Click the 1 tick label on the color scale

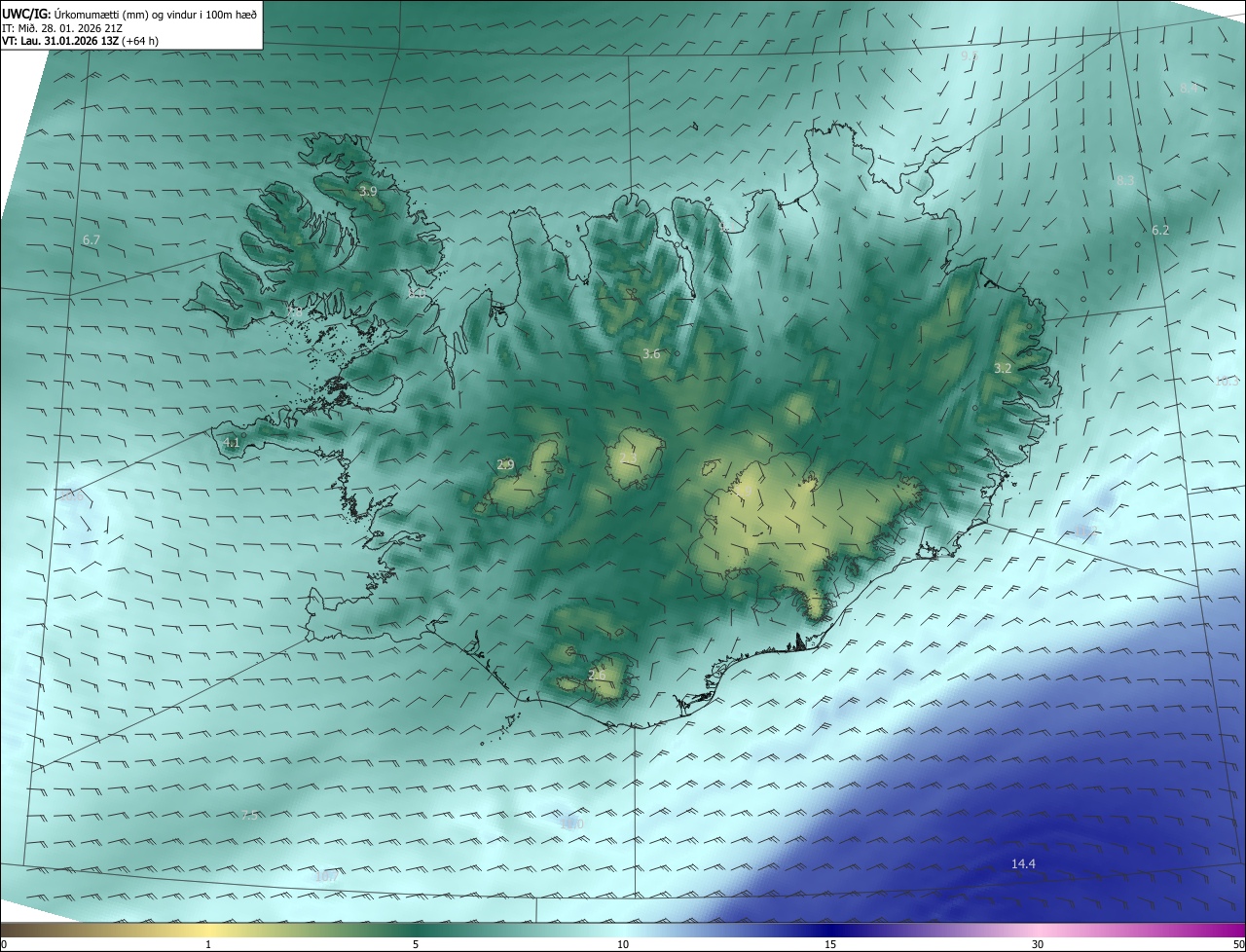[208, 944]
